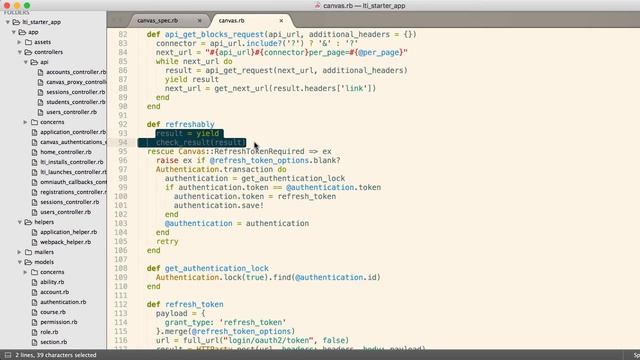The width and height of the screenshot is (640, 360).
Task: Open home_controller.rb file
Action: click(66, 152)
